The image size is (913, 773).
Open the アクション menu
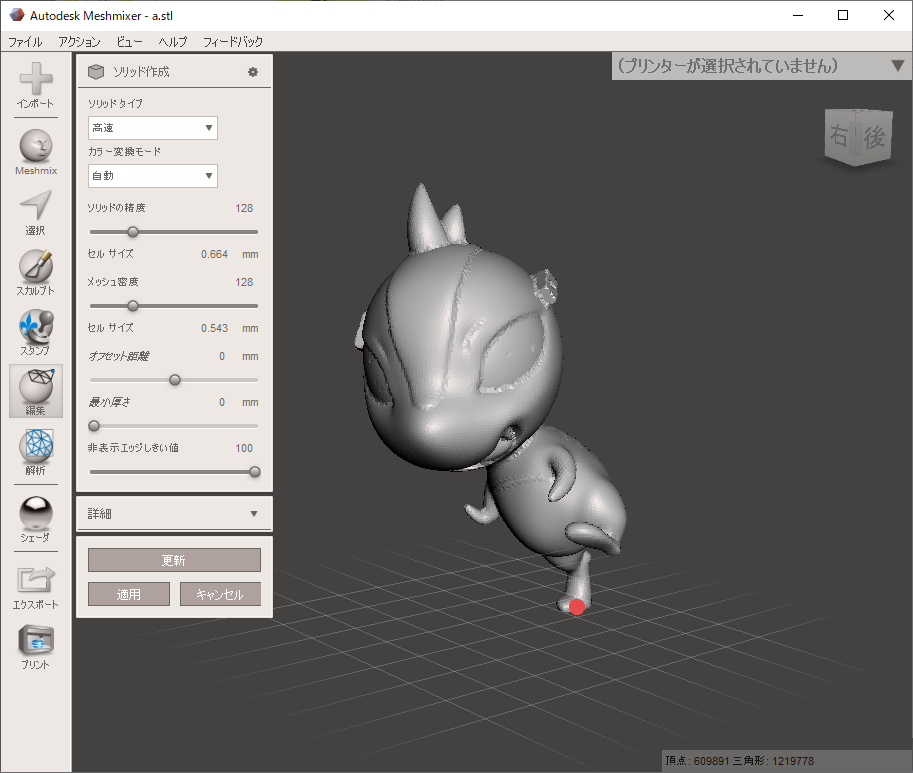tap(79, 41)
